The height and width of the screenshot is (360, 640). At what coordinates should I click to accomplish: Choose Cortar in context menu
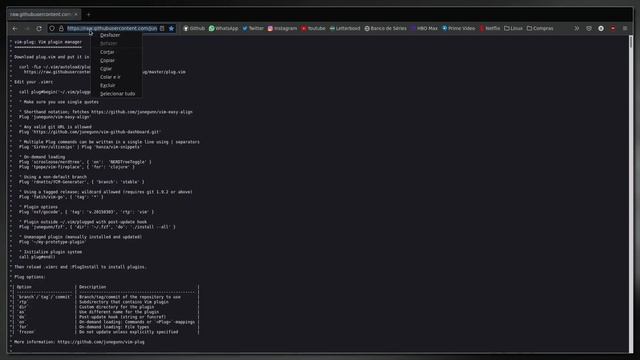(x=107, y=52)
